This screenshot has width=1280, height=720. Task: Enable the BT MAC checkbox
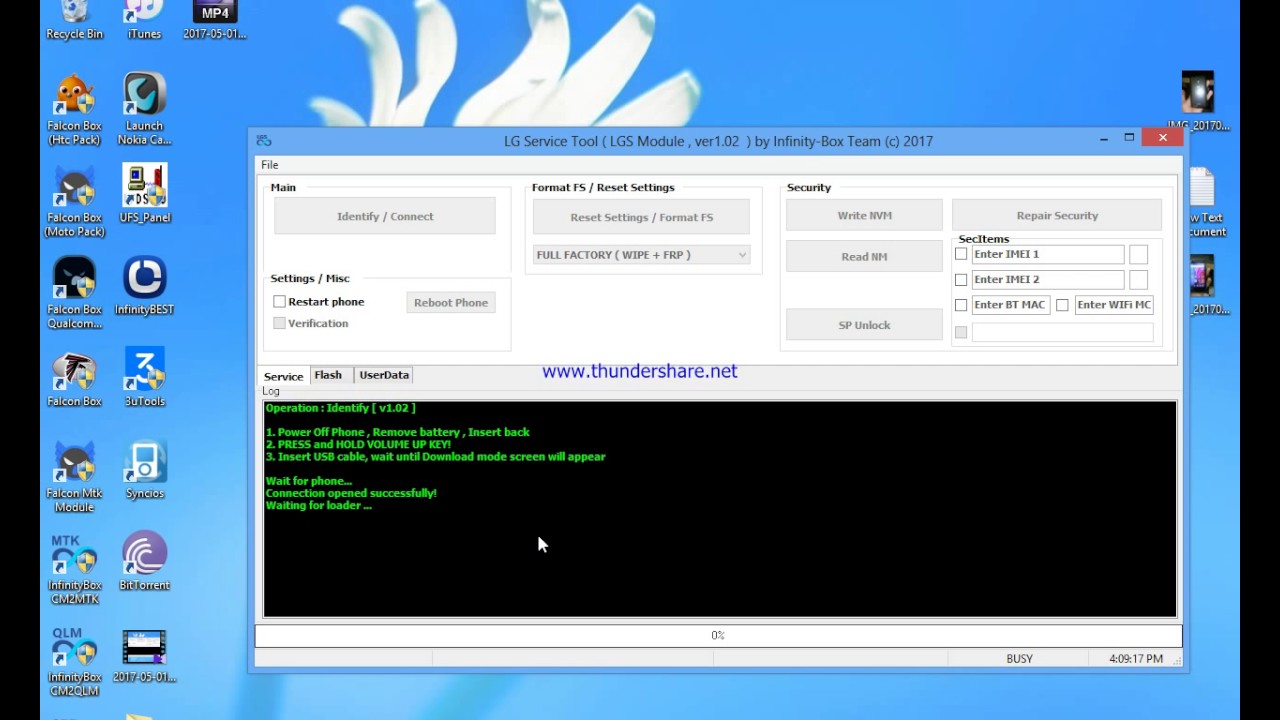961,305
